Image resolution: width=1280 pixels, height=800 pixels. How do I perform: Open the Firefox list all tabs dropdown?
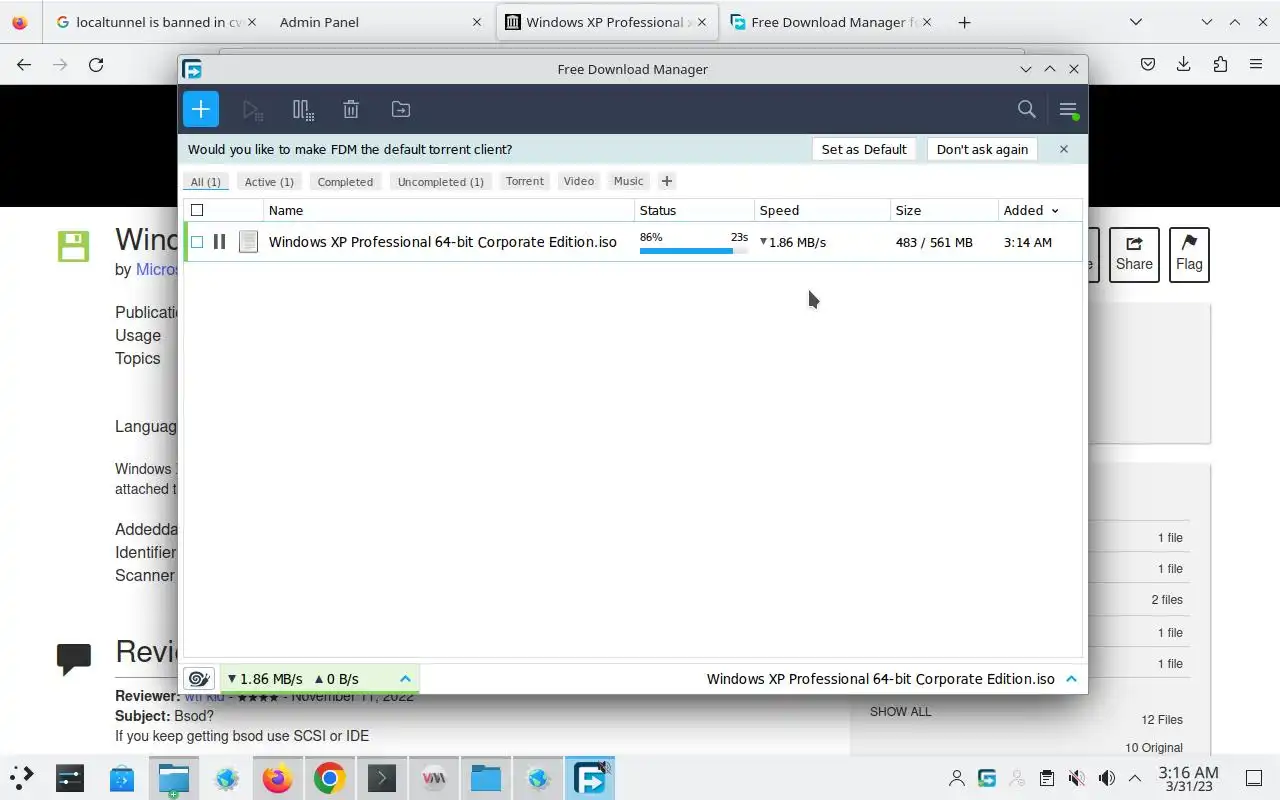[1136, 22]
